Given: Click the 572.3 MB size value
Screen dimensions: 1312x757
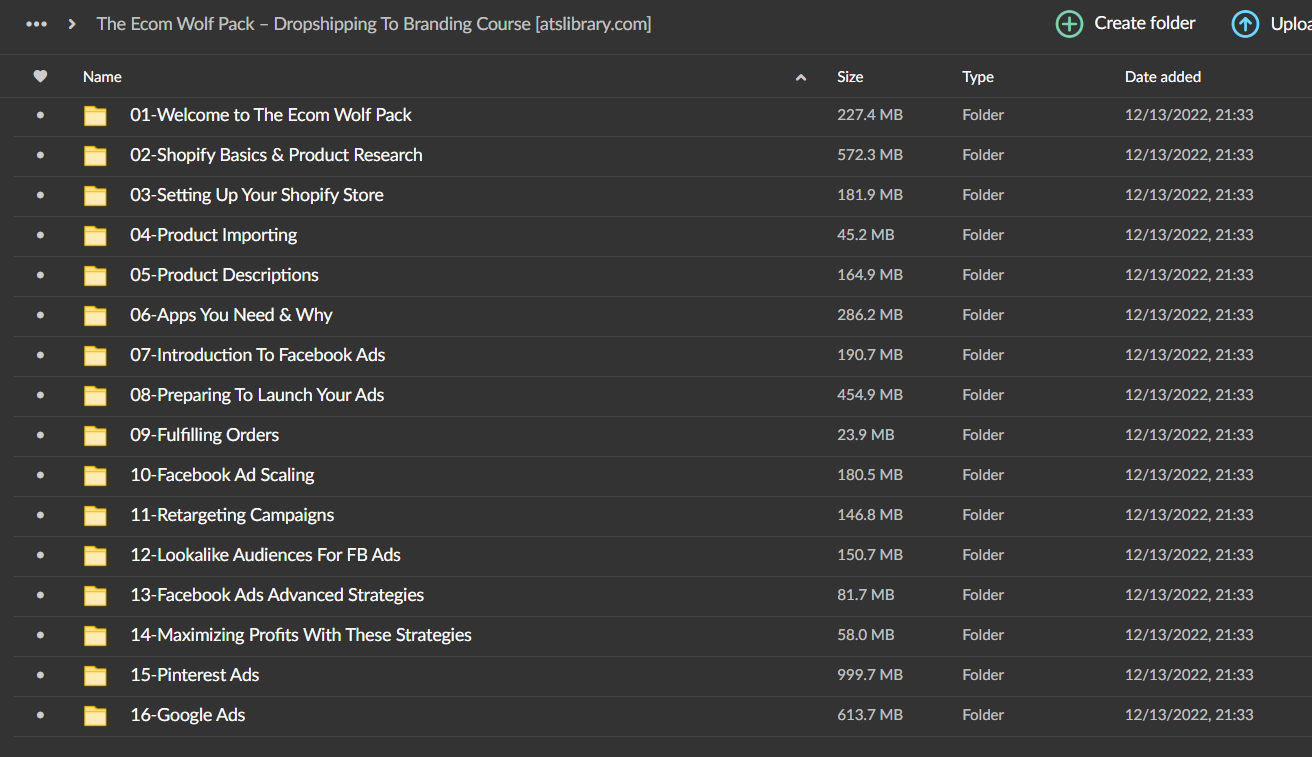Looking at the screenshot, I should 870,155.
